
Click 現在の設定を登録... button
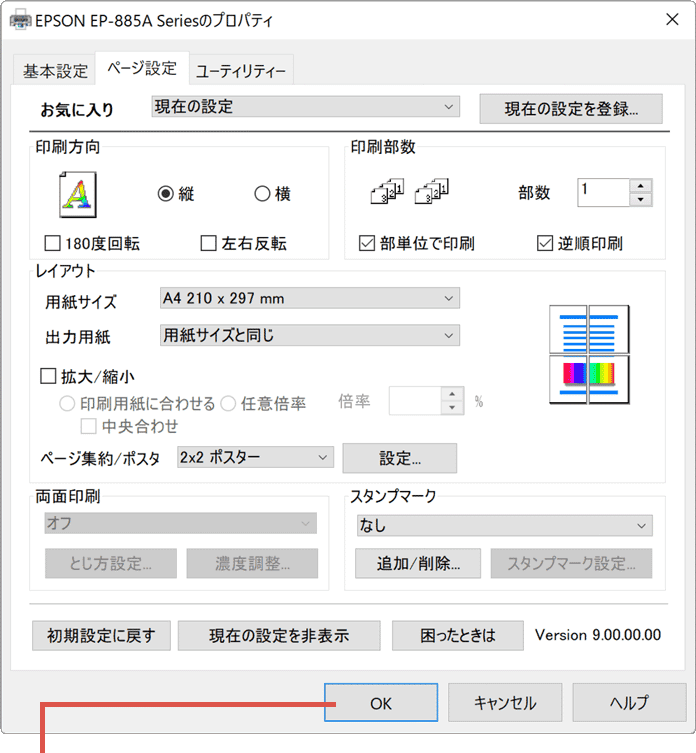571,109
